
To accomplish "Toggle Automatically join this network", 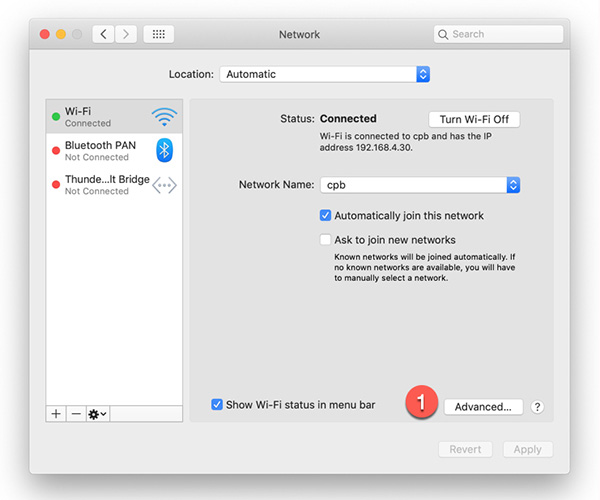I will pyautogui.click(x=325, y=215).
